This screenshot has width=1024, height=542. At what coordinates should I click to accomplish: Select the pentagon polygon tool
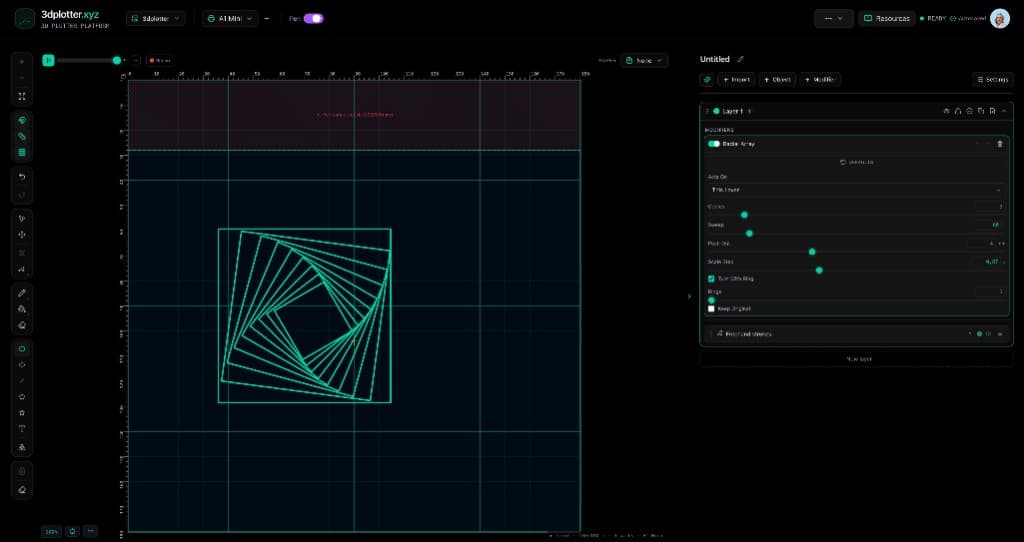[x=22, y=397]
